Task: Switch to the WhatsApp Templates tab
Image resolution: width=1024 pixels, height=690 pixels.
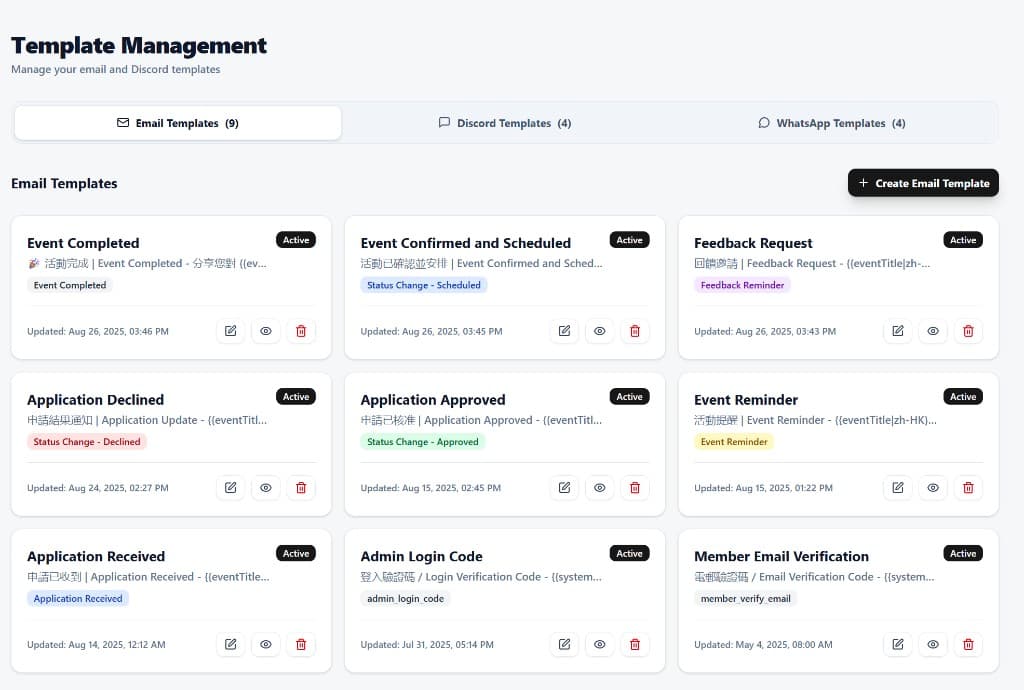Action: (x=831, y=123)
